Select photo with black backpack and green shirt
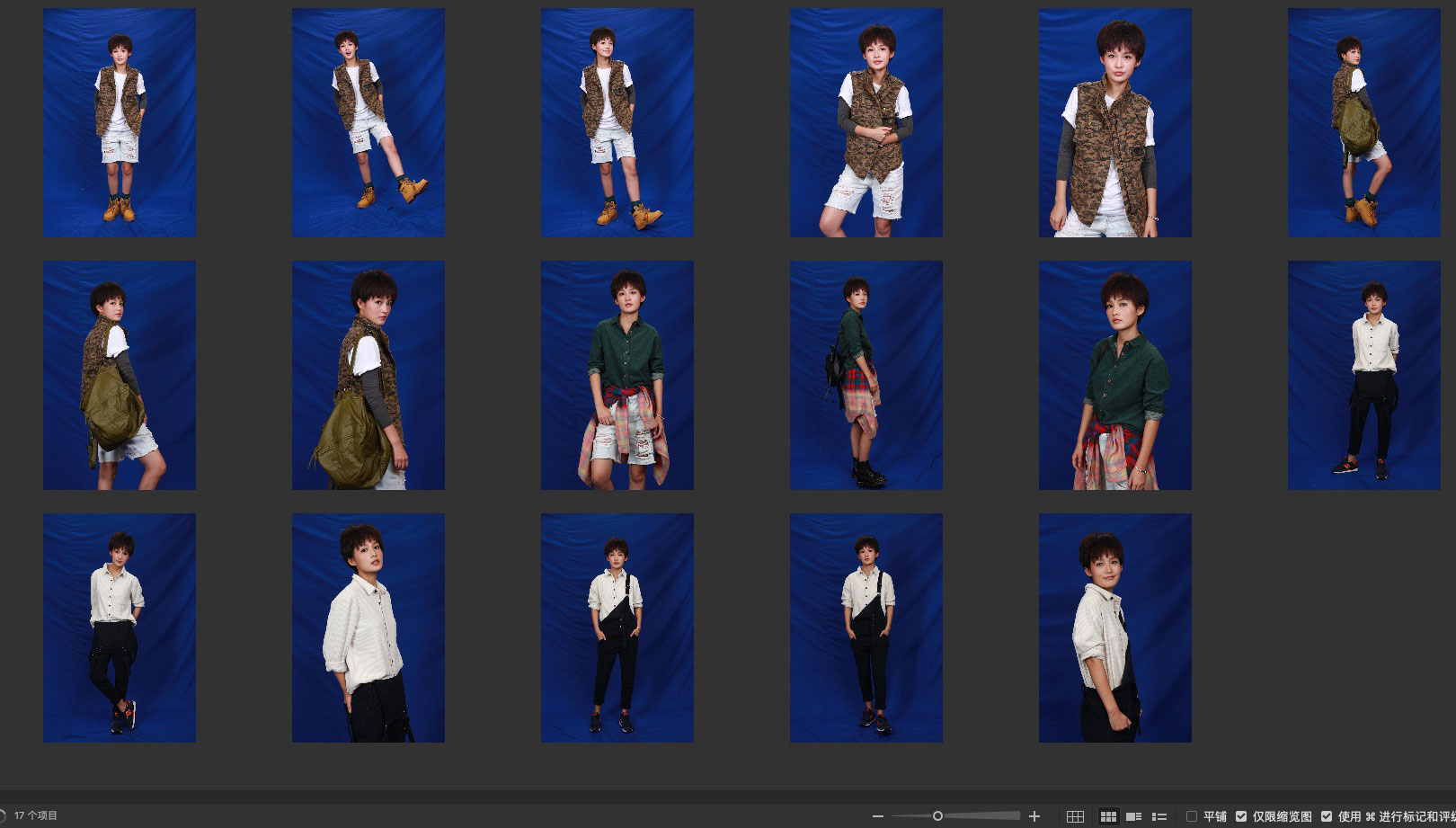 tap(866, 375)
